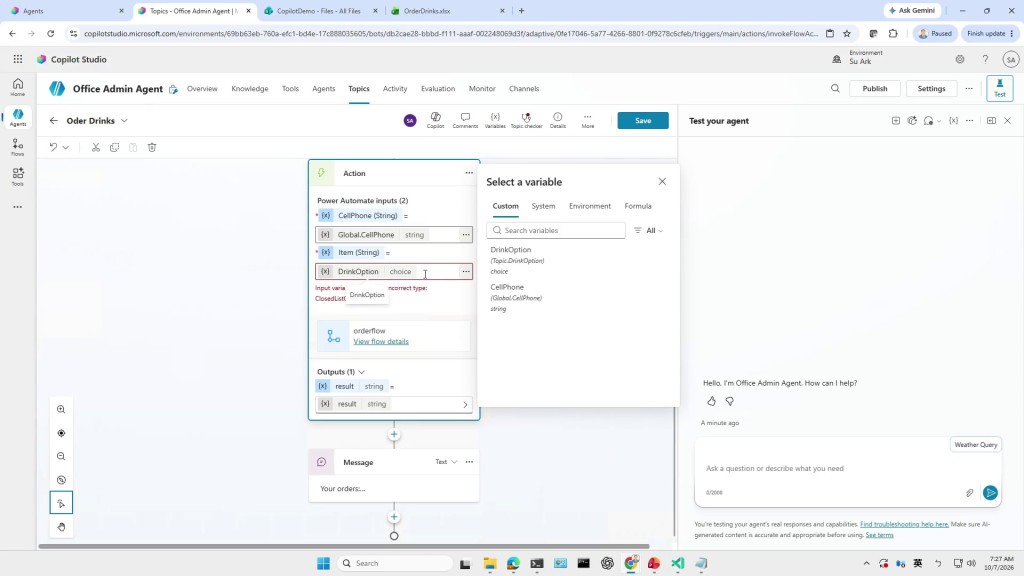Zoom in on the canvas
The height and width of the screenshot is (576, 1024).
click(61, 409)
